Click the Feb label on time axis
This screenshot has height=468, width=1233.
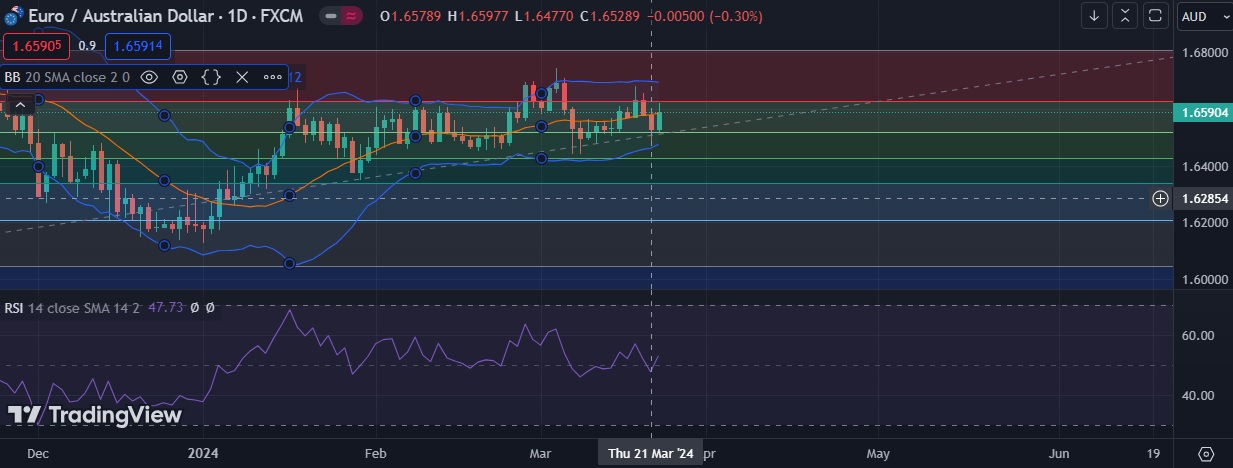click(x=375, y=453)
